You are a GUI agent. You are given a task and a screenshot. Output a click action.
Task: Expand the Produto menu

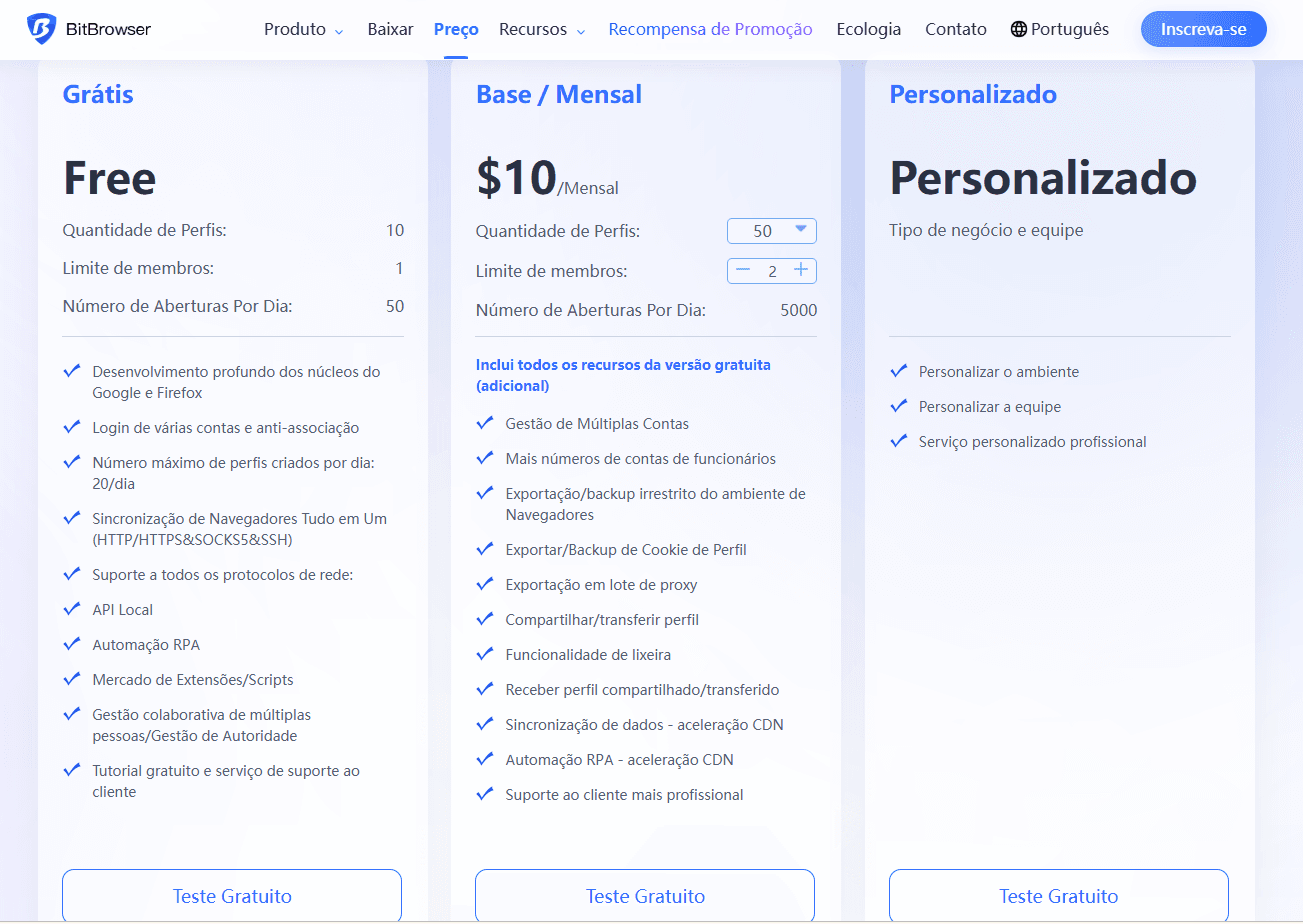point(303,29)
